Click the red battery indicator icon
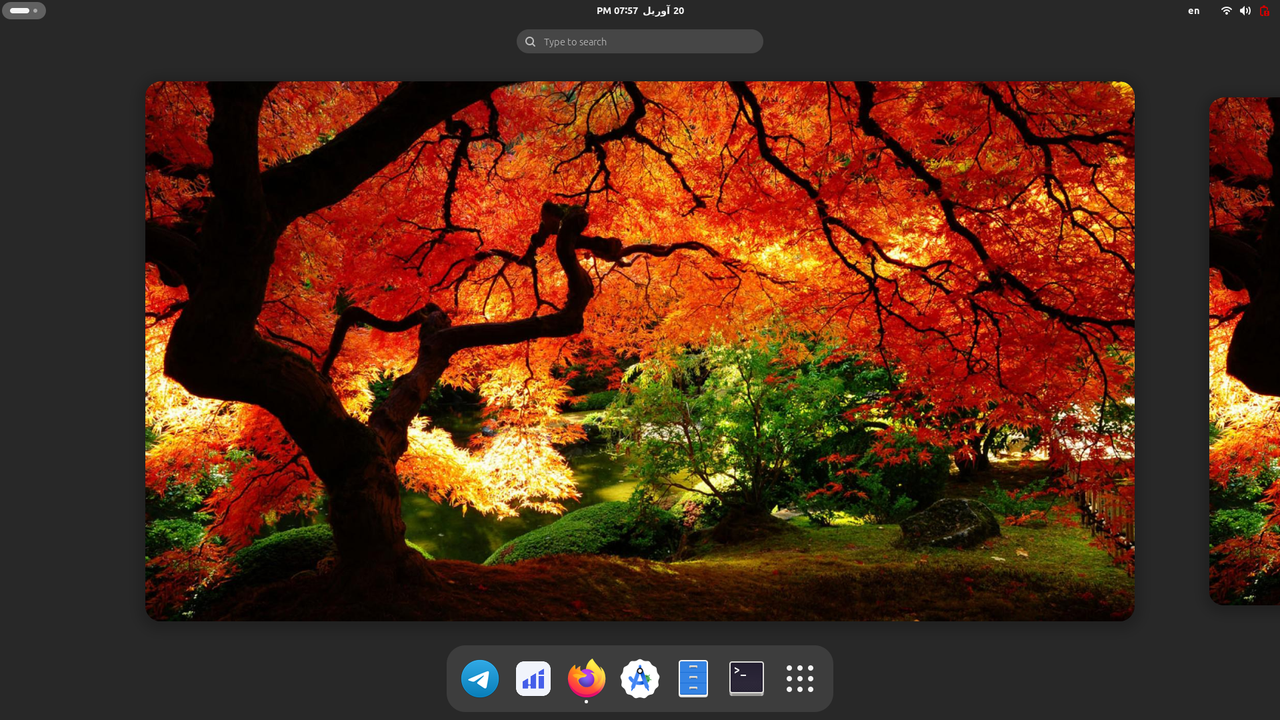This screenshot has height=720, width=1280. click(1264, 11)
